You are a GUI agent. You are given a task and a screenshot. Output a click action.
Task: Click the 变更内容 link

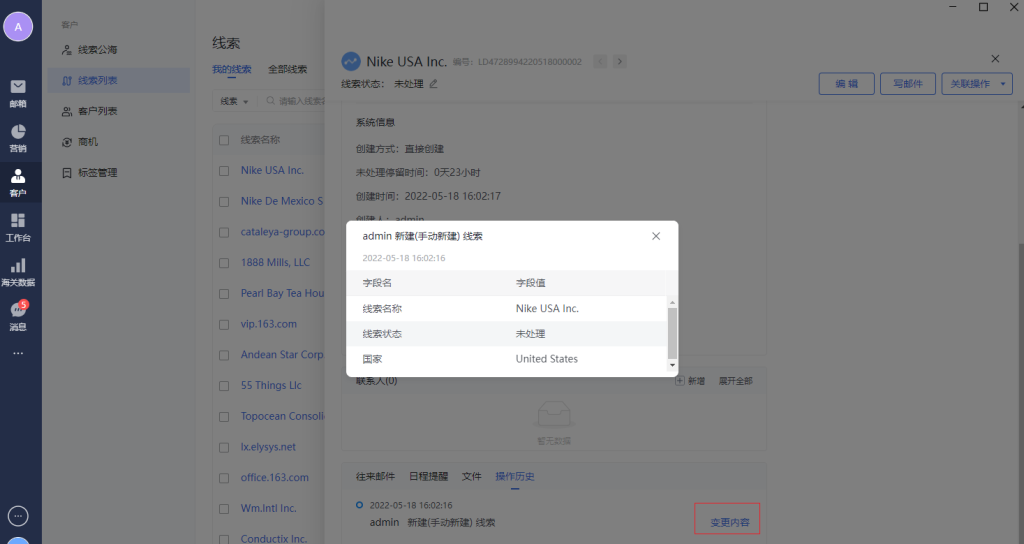(727, 522)
